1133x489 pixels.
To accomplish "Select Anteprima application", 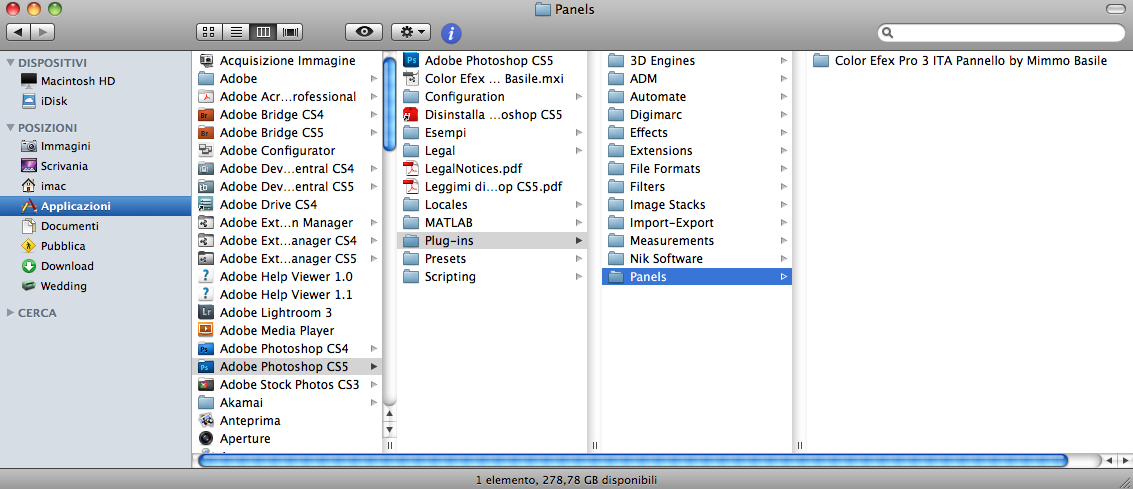I will pyautogui.click(x=287, y=420).
